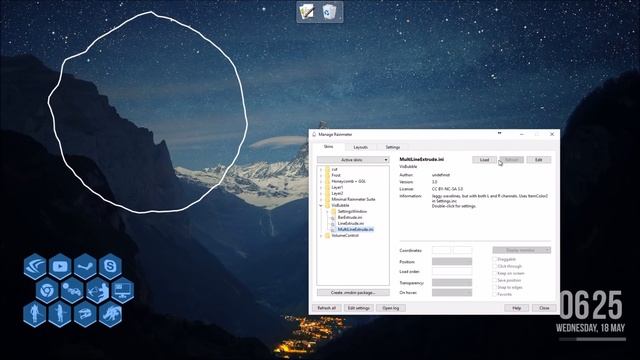Toggle the Draggable checkbox
The image size is (640, 360).
(495, 259)
